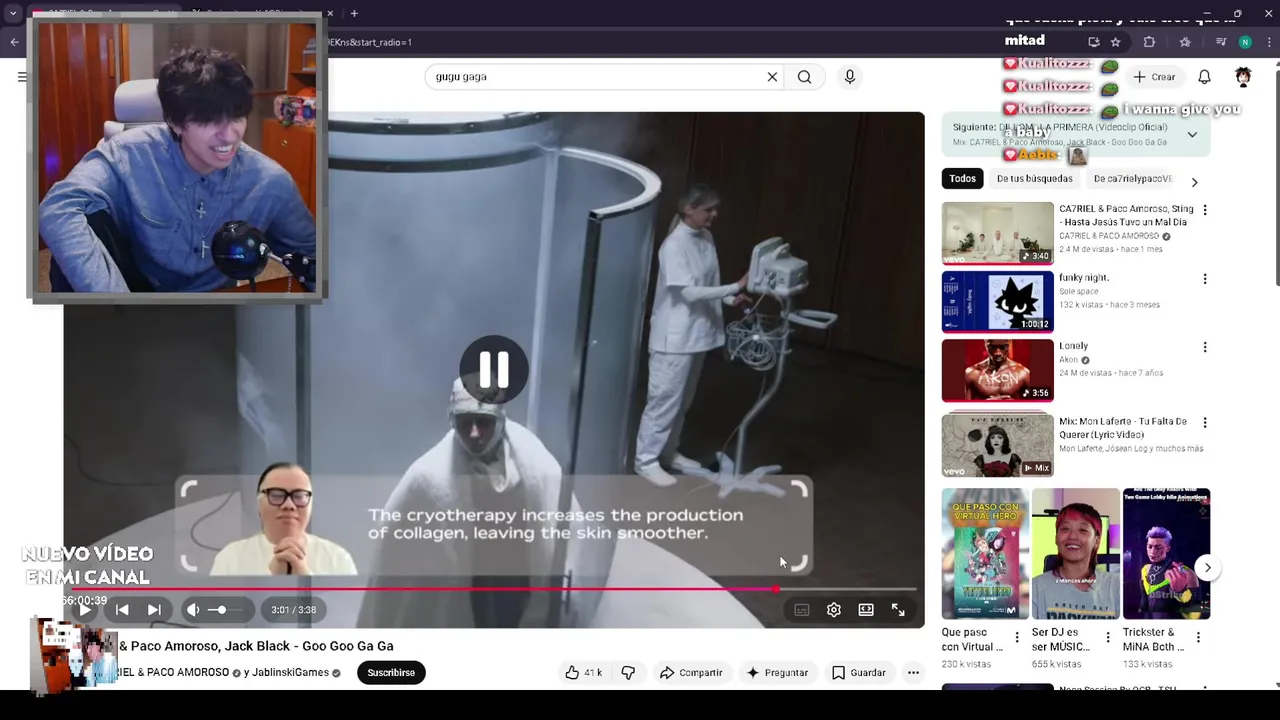This screenshot has height=720, width=1280.
Task: Open the Trickster & MiNA short
Action: pos(1166,554)
